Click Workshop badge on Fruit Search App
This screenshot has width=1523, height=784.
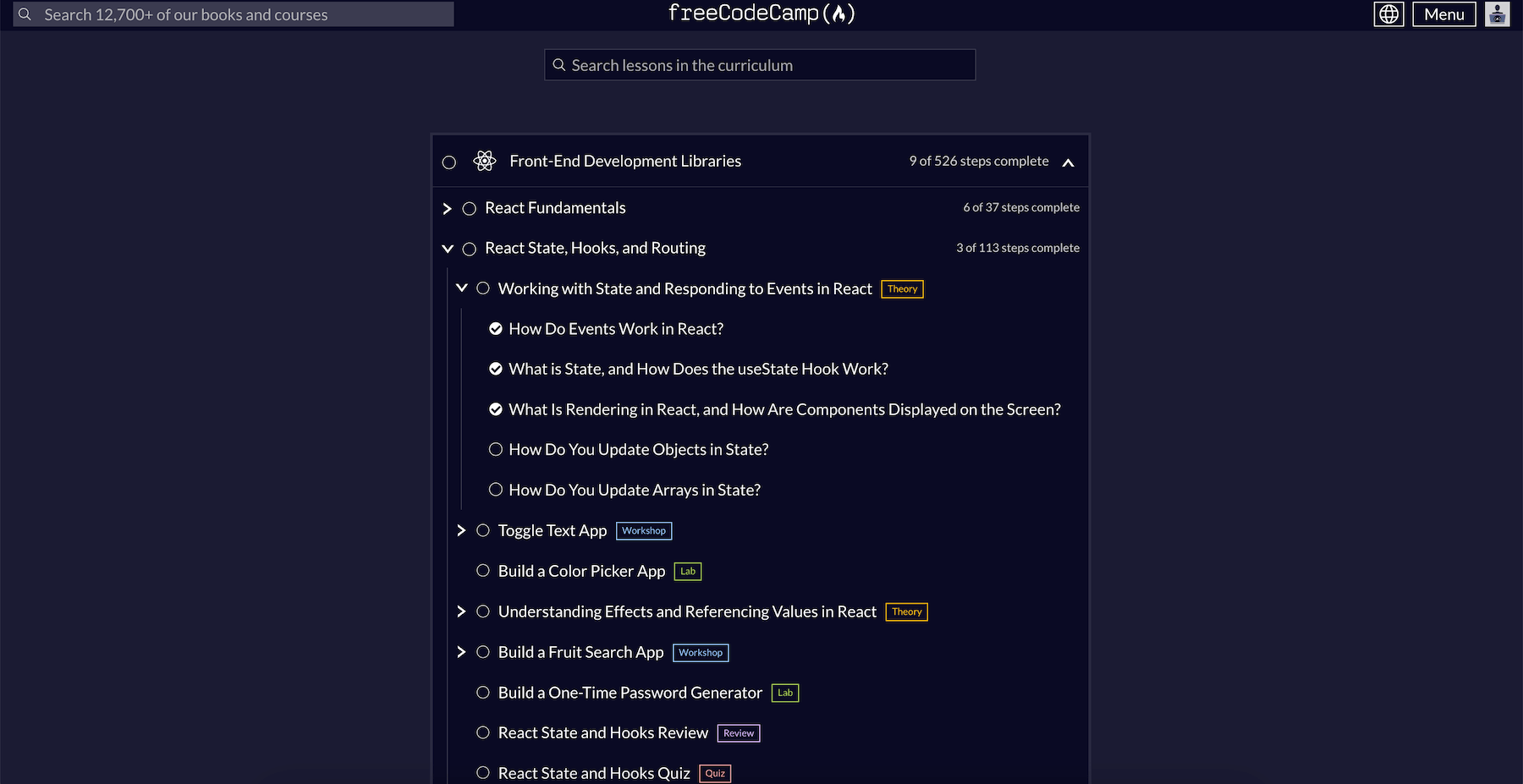coord(701,653)
